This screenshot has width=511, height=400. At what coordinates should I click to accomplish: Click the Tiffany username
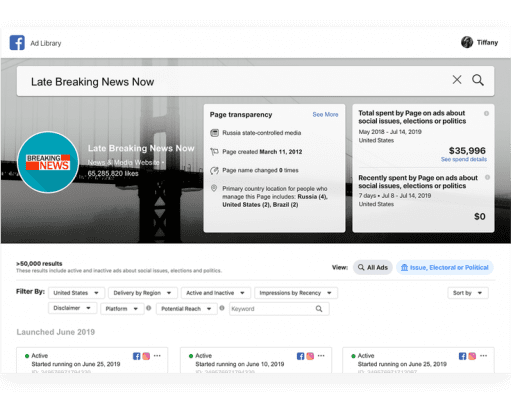pyautogui.click(x=487, y=43)
